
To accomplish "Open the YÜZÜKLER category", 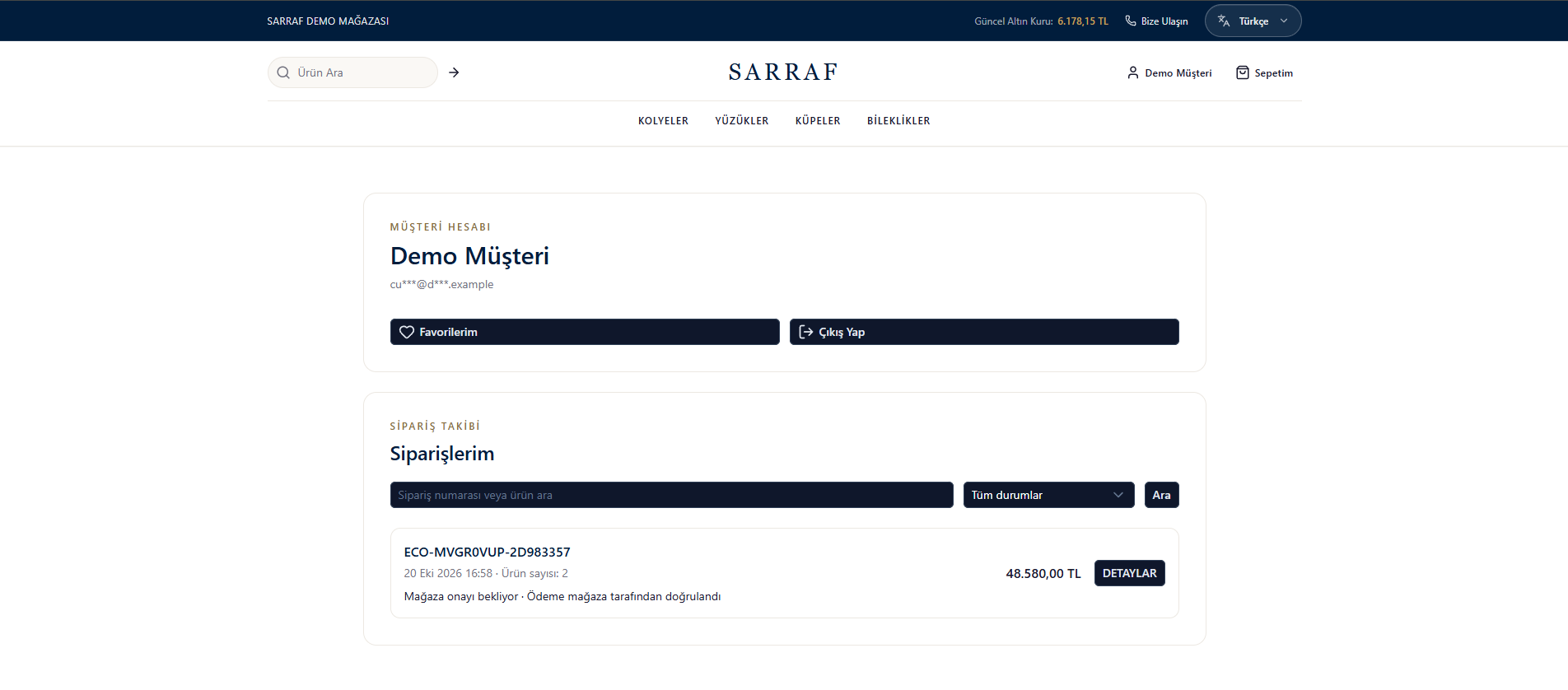I will (x=742, y=121).
